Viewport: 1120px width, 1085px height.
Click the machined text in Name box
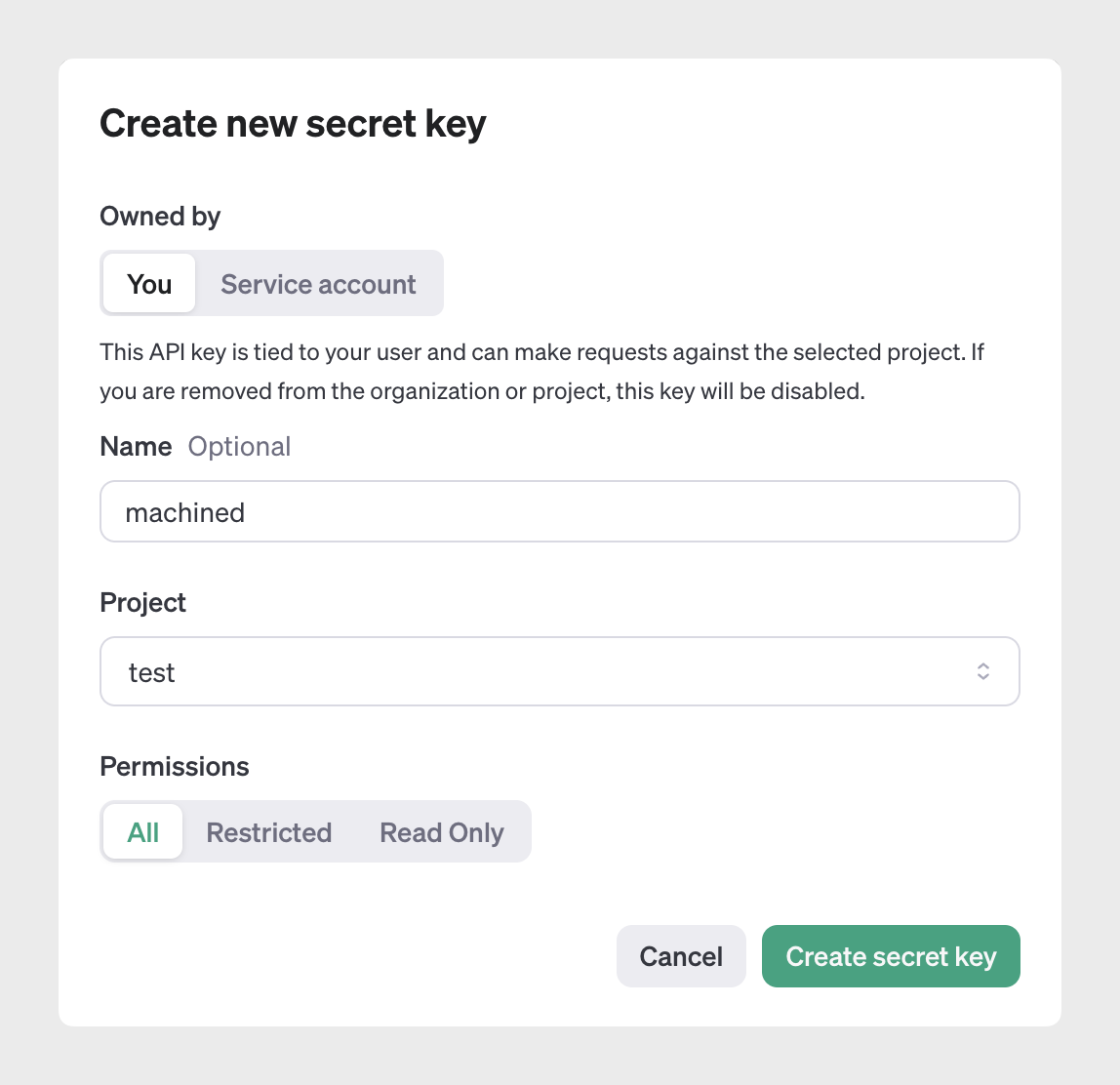pyautogui.click(x=185, y=512)
